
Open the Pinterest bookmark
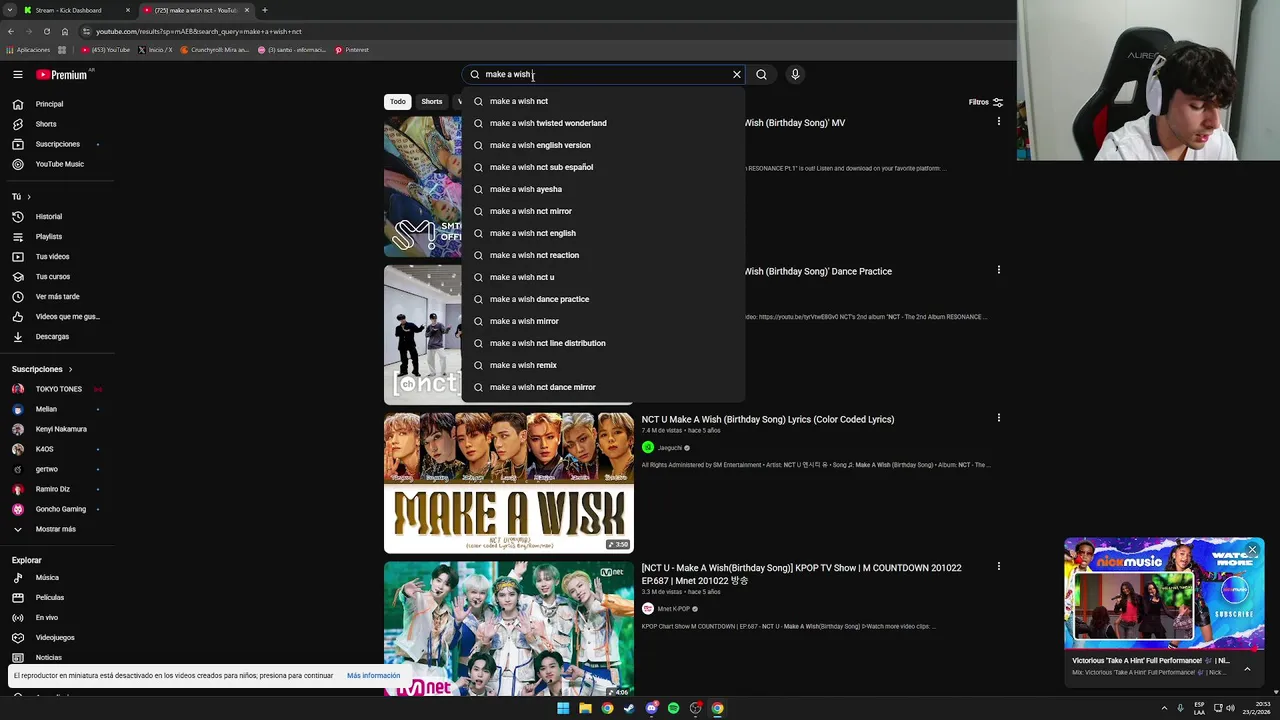click(352, 50)
